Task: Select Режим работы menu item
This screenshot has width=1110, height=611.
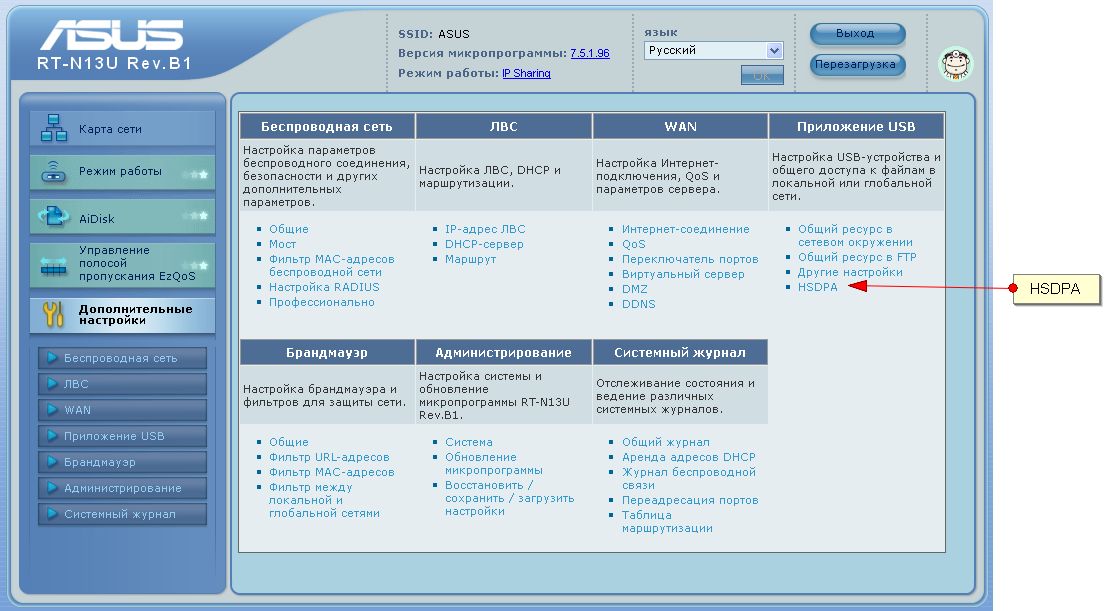Action: (122, 172)
